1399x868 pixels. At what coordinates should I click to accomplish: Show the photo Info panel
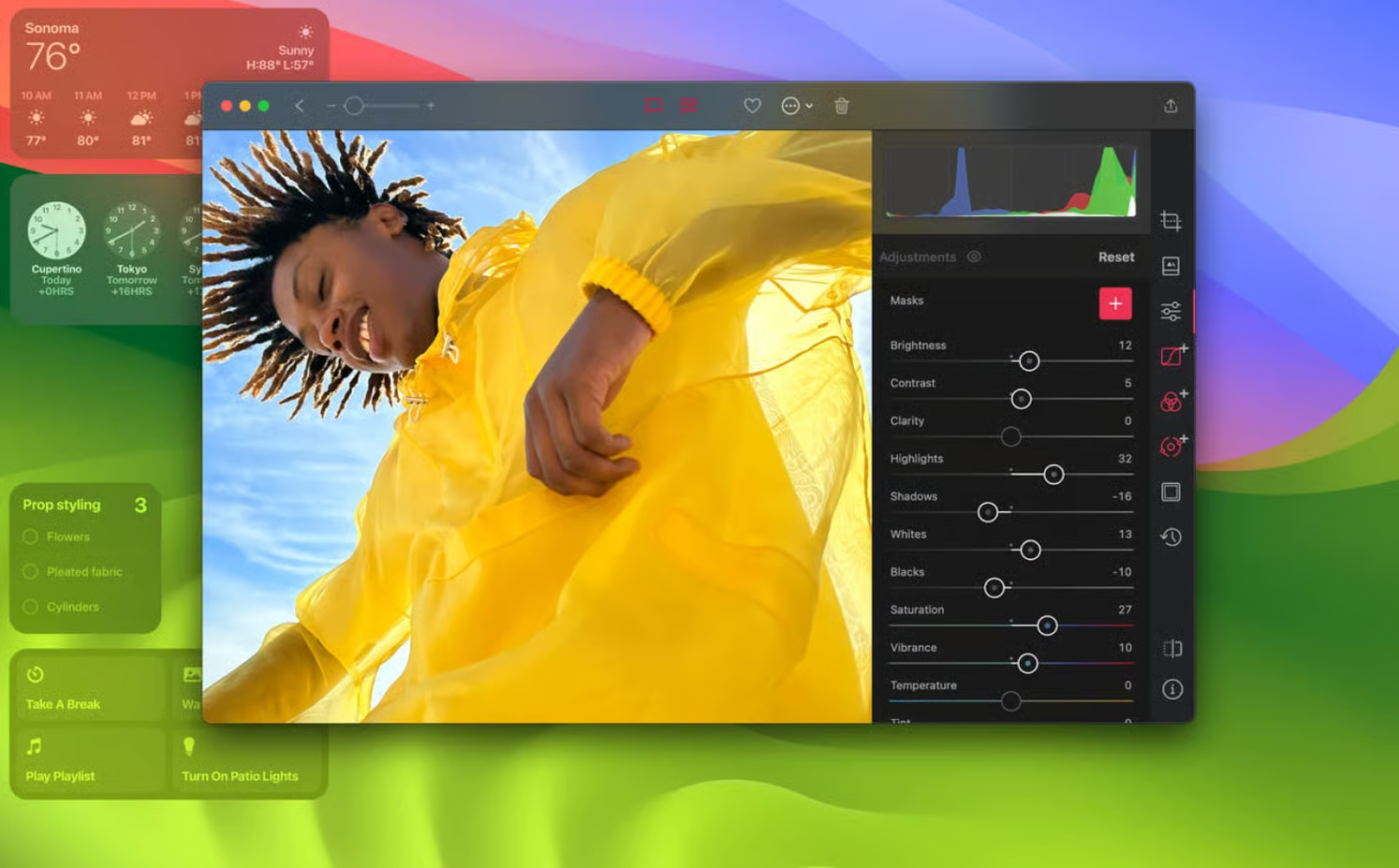(x=1171, y=689)
